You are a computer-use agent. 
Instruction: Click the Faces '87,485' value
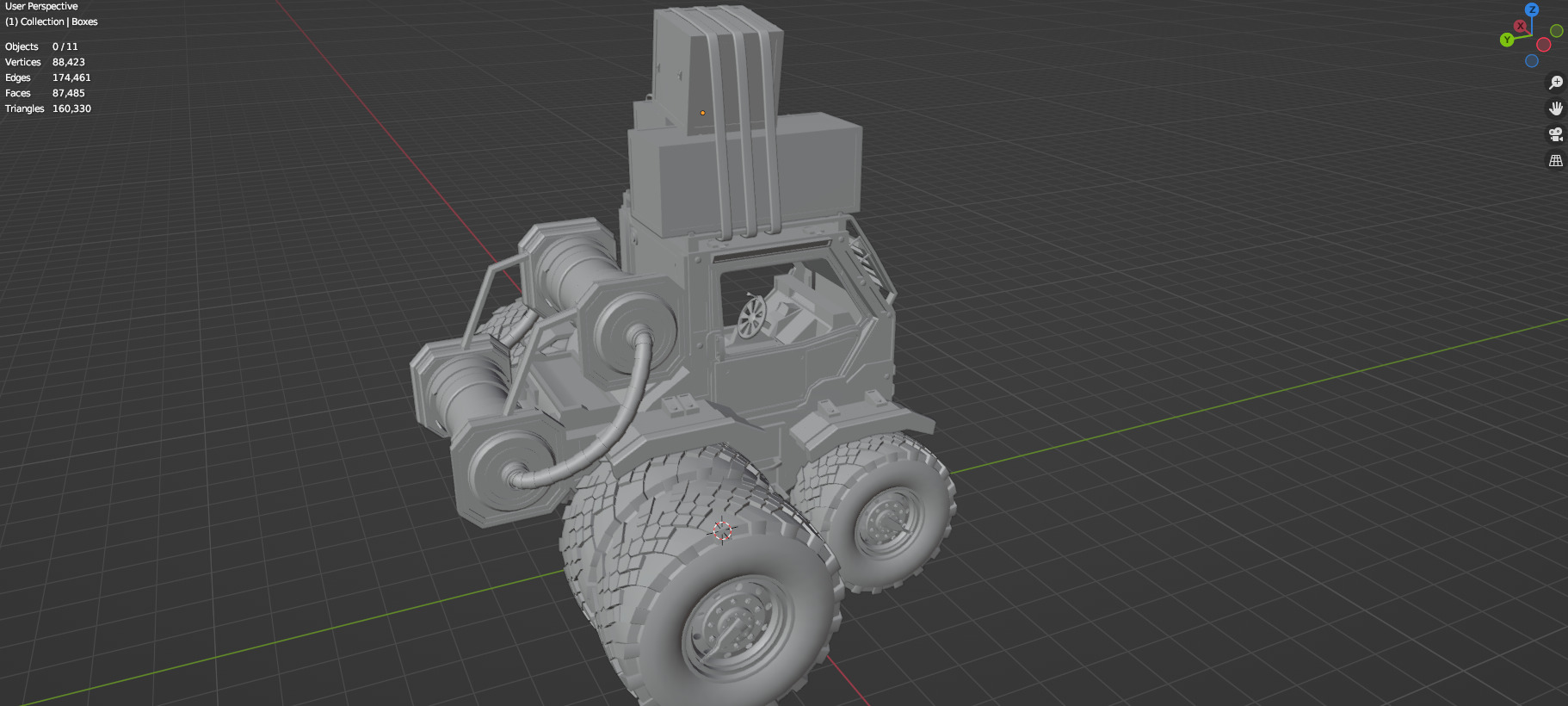pos(69,93)
